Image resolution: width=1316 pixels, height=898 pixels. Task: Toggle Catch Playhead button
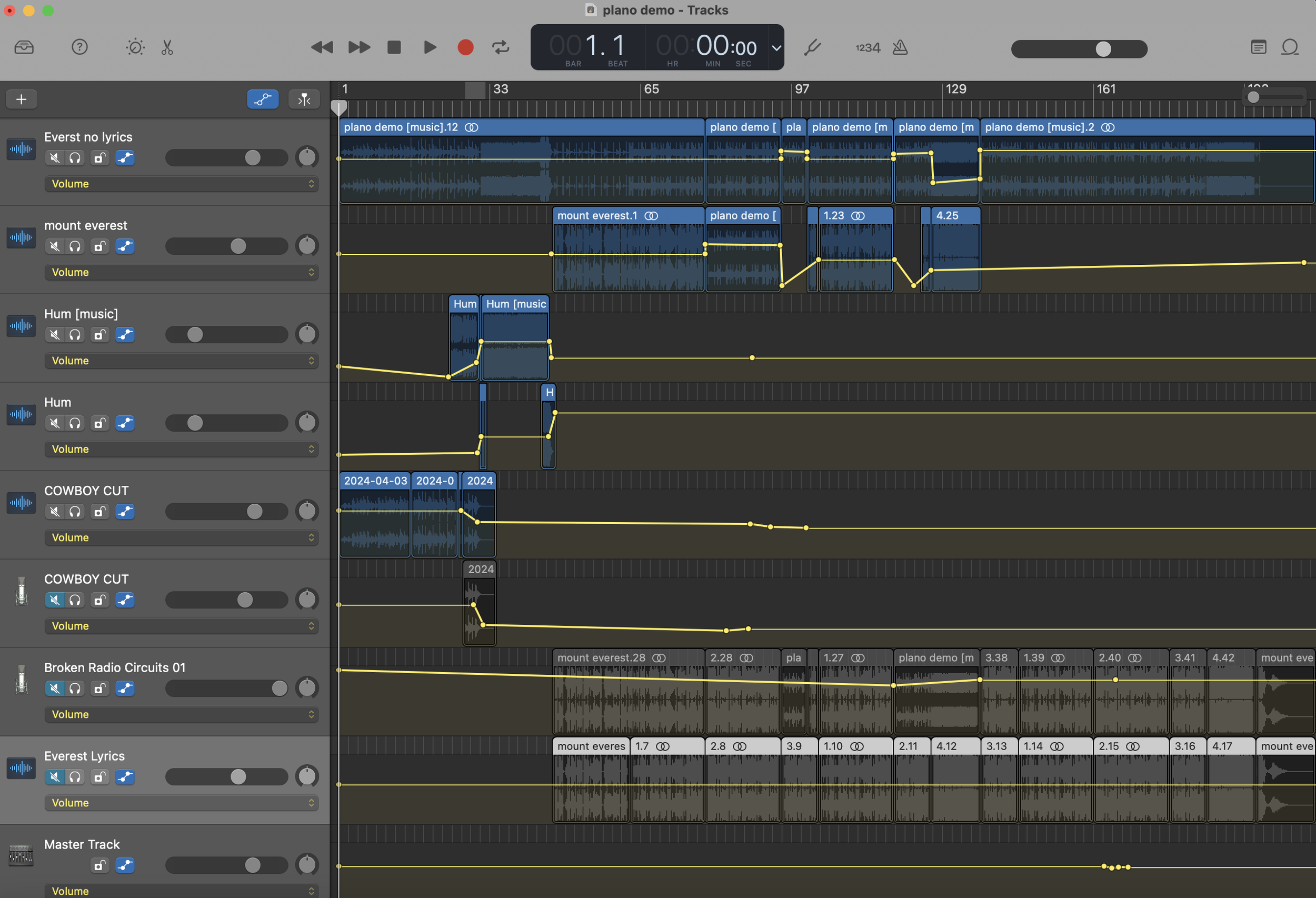(x=304, y=99)
